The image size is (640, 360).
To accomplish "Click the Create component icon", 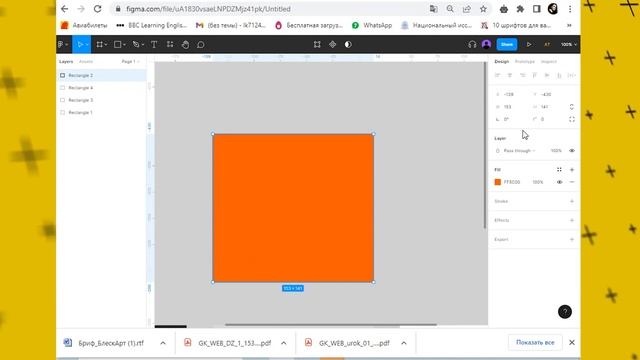I will [333, 44].
